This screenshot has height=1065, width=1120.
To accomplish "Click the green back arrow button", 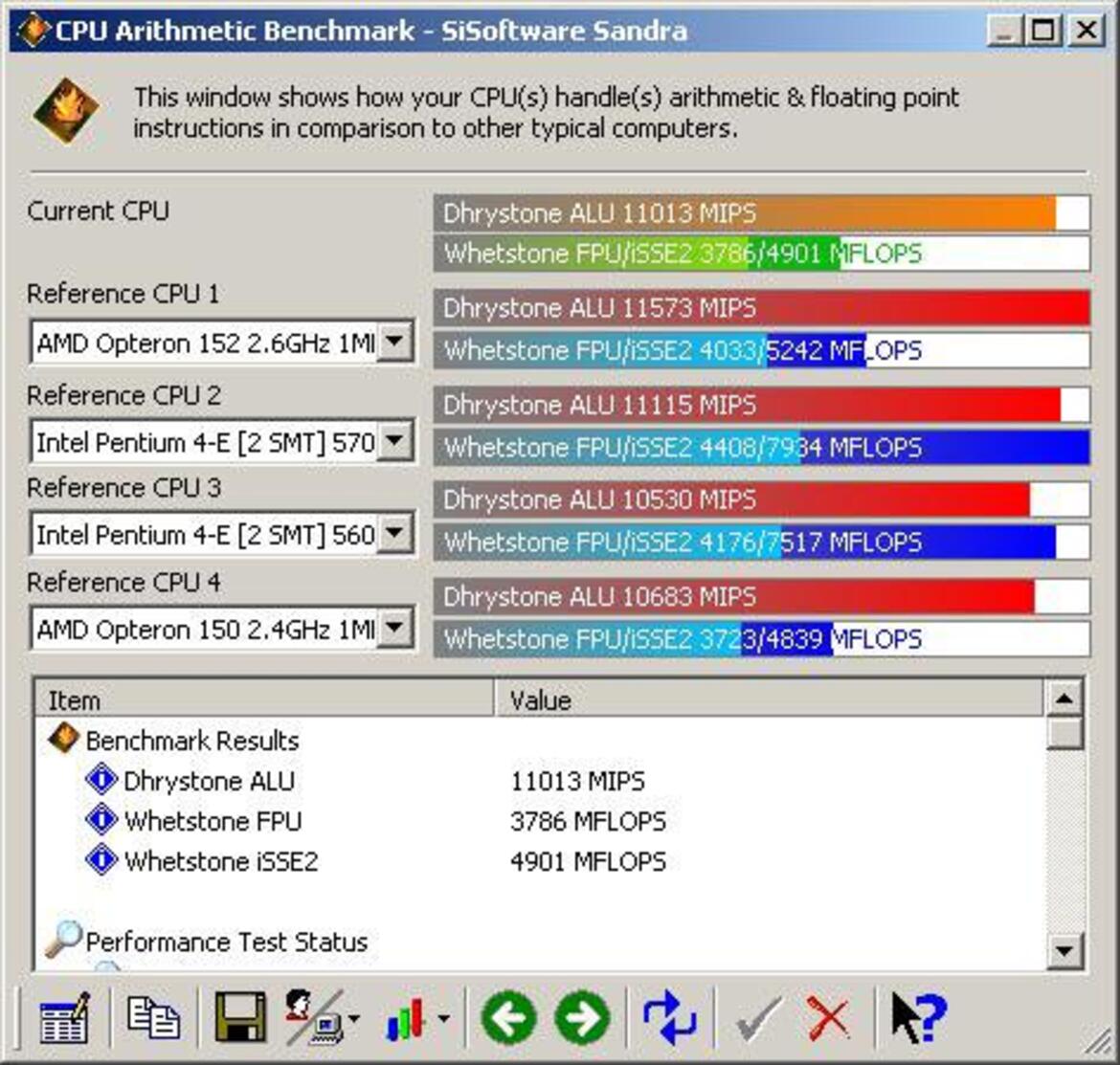I will (508, 1017).
